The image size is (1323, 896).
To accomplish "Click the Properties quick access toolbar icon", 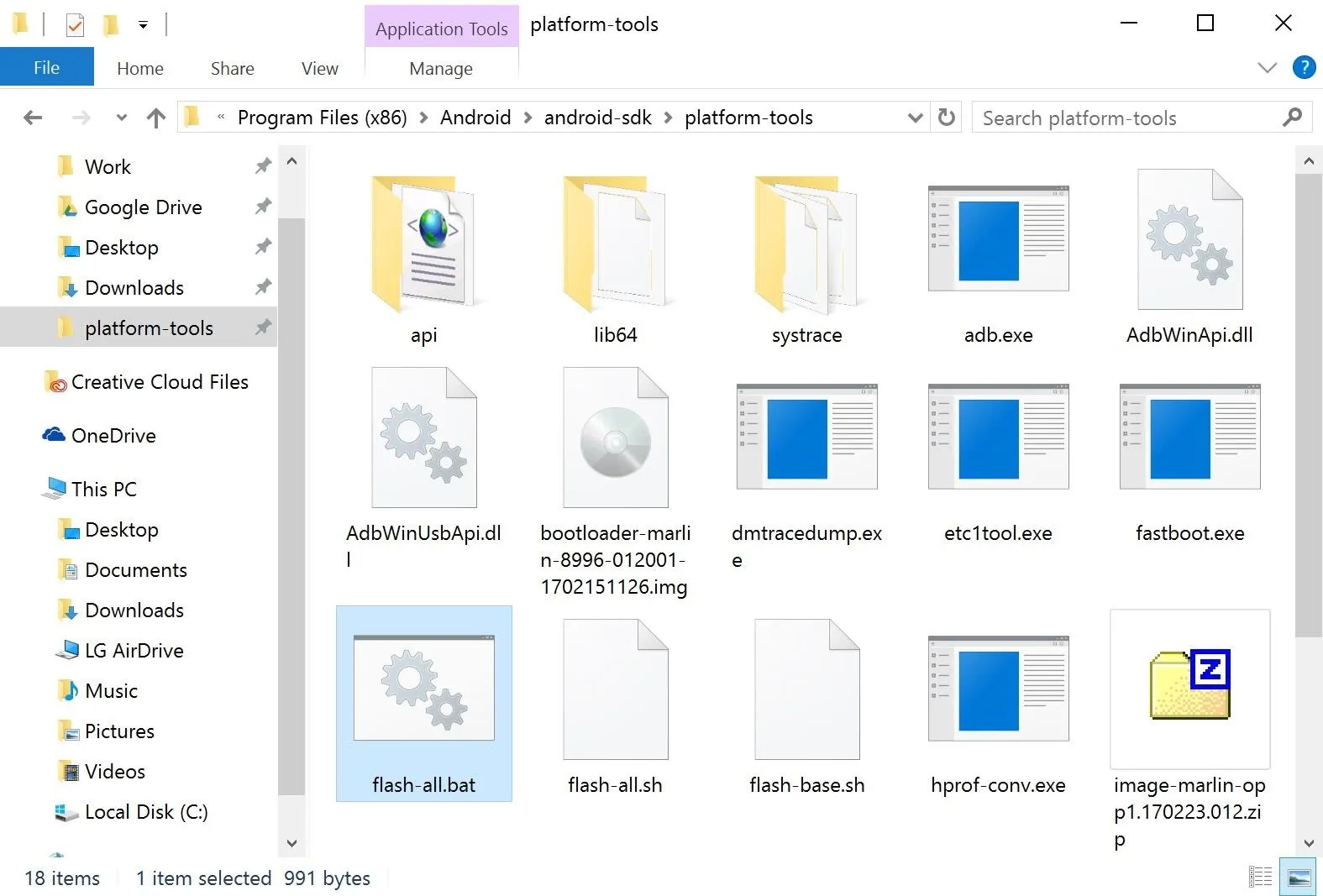I will (75, 24).
